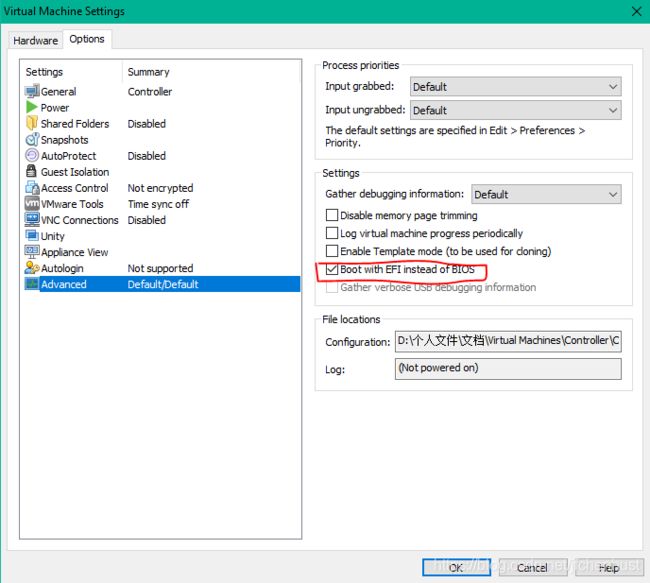This screenshot has height=583, width=650.
Task: Select the 'VNC Connections' row label
Action: click(80, 220)
